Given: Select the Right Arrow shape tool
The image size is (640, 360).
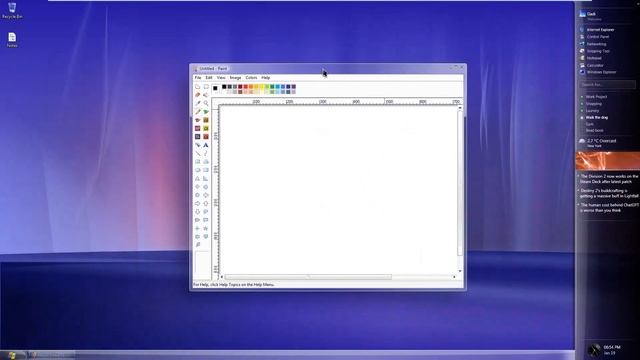Looking at the screenshot, I should click(x=198, y=203).
